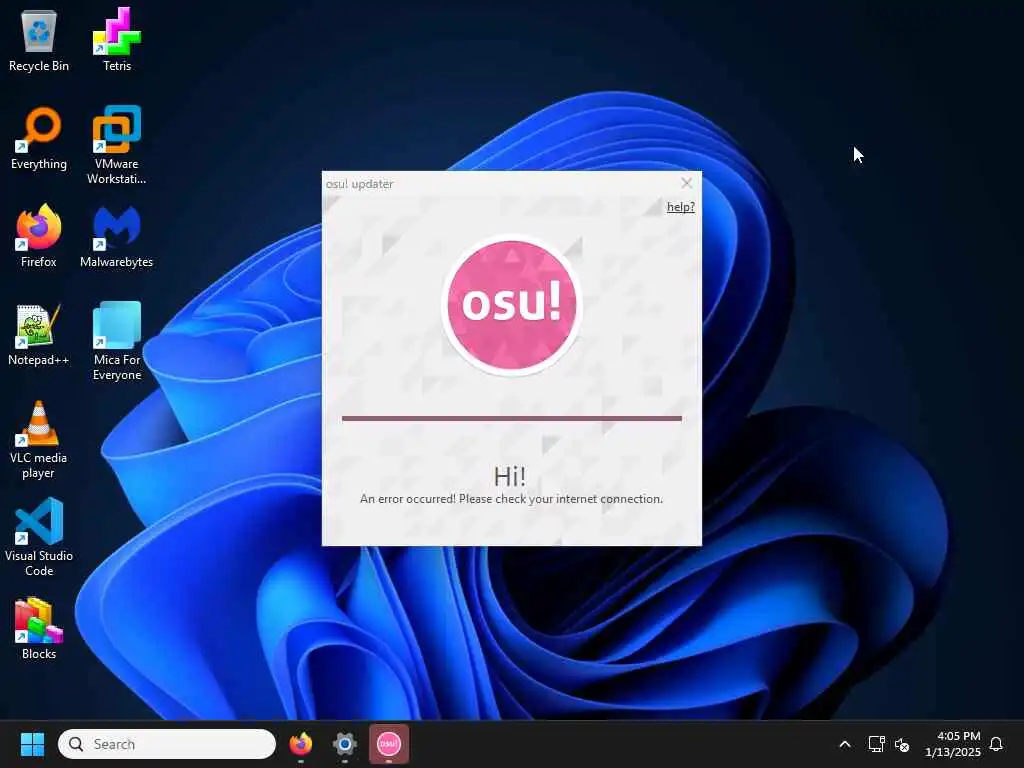The height and width of the screenshot is (768, 1024).
Task: Click the internet connection error message
Action: pos(511,499)
